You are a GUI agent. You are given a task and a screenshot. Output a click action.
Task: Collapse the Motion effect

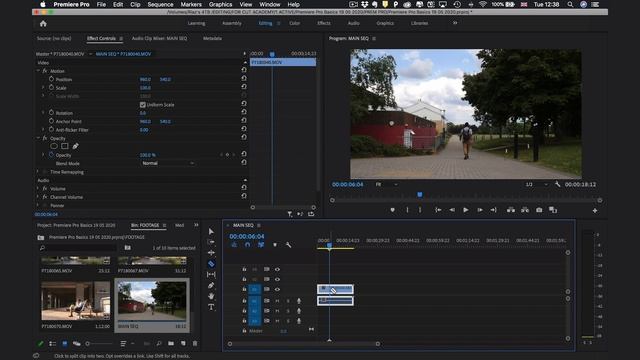click(x=38, y=71)
